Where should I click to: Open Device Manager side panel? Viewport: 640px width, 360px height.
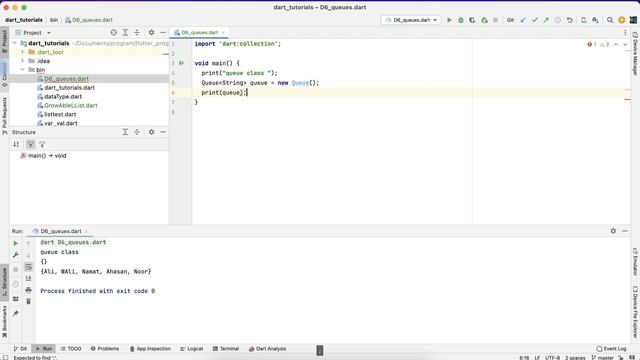635,53
